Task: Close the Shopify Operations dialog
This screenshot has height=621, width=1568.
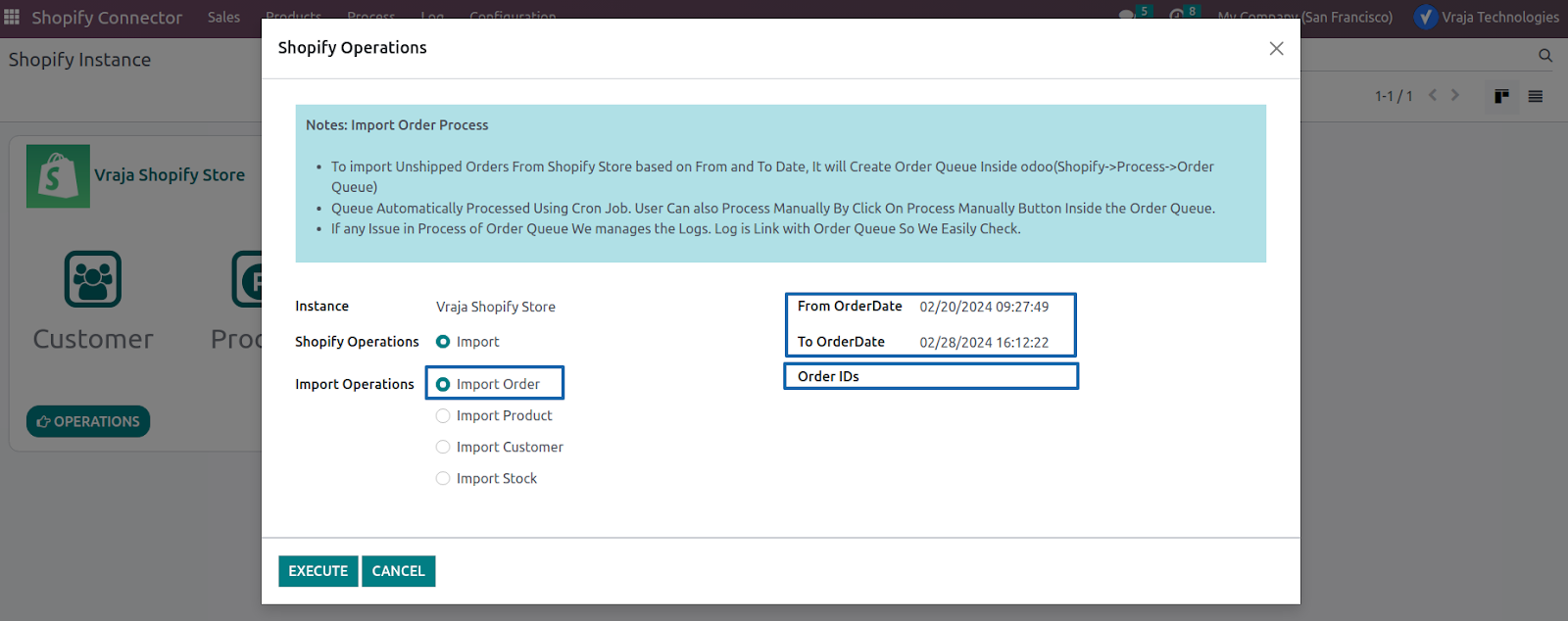Action: click(1276, 48)
